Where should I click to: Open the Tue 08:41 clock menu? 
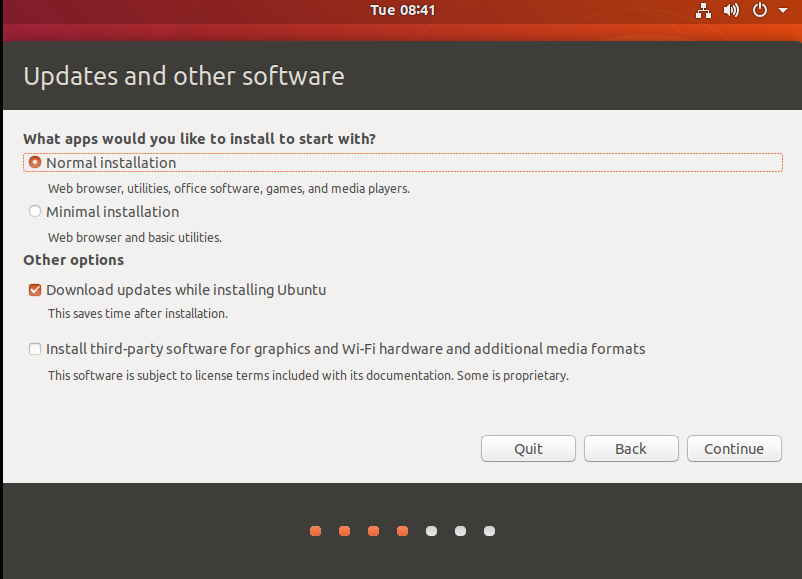click(x=402, y=10)
